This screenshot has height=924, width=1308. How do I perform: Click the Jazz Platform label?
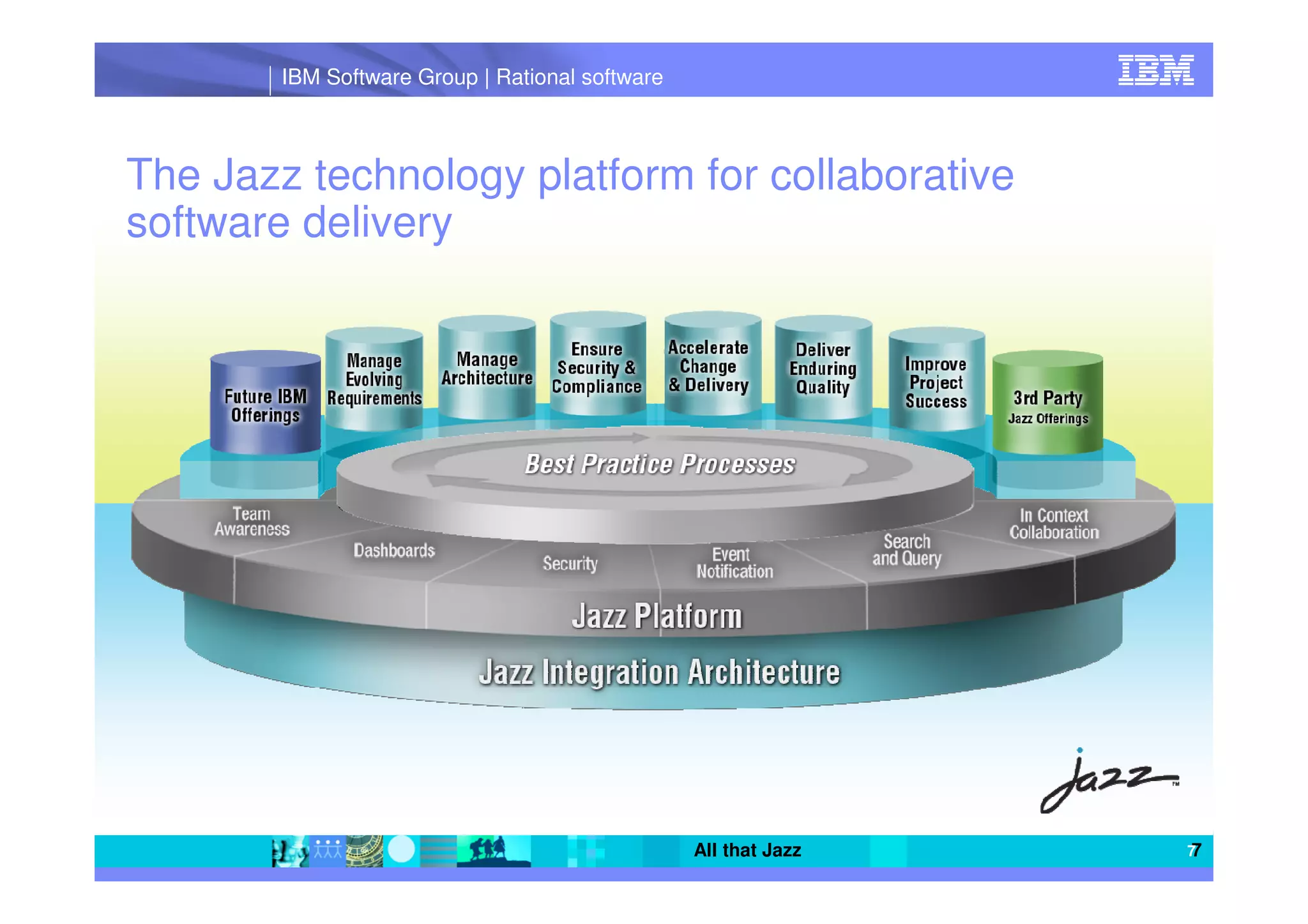(657, 616)
